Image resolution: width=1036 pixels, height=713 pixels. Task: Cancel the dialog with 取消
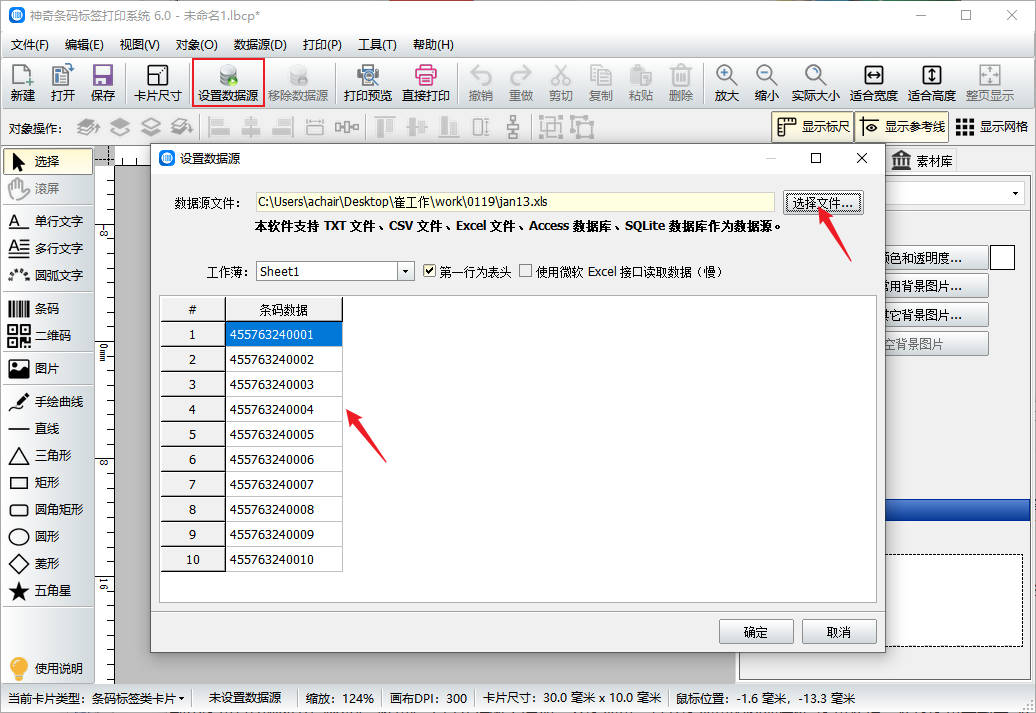[839, 632]
